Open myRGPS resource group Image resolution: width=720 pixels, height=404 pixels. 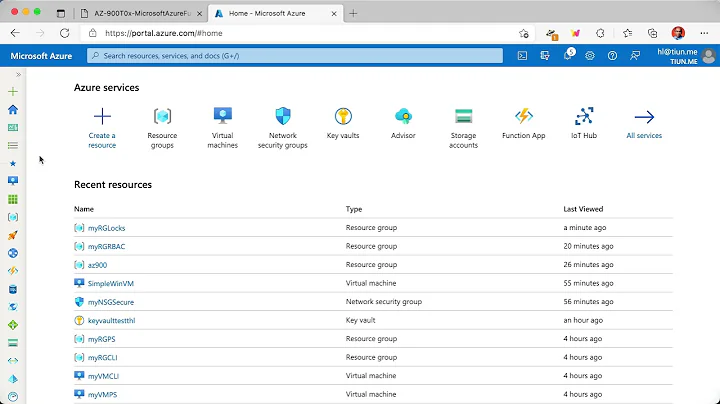coord(101,339)
